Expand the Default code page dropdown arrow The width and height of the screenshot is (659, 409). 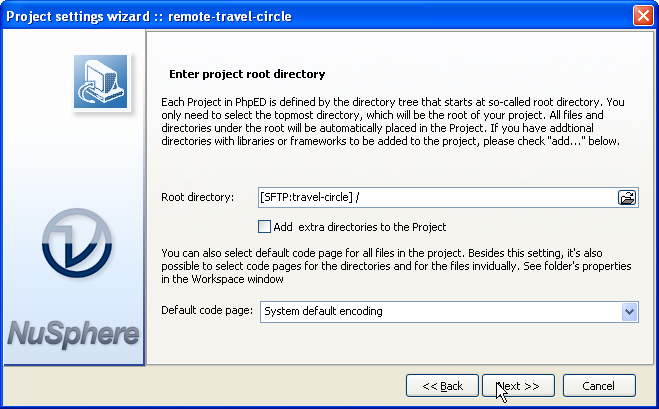pos(629,312)
